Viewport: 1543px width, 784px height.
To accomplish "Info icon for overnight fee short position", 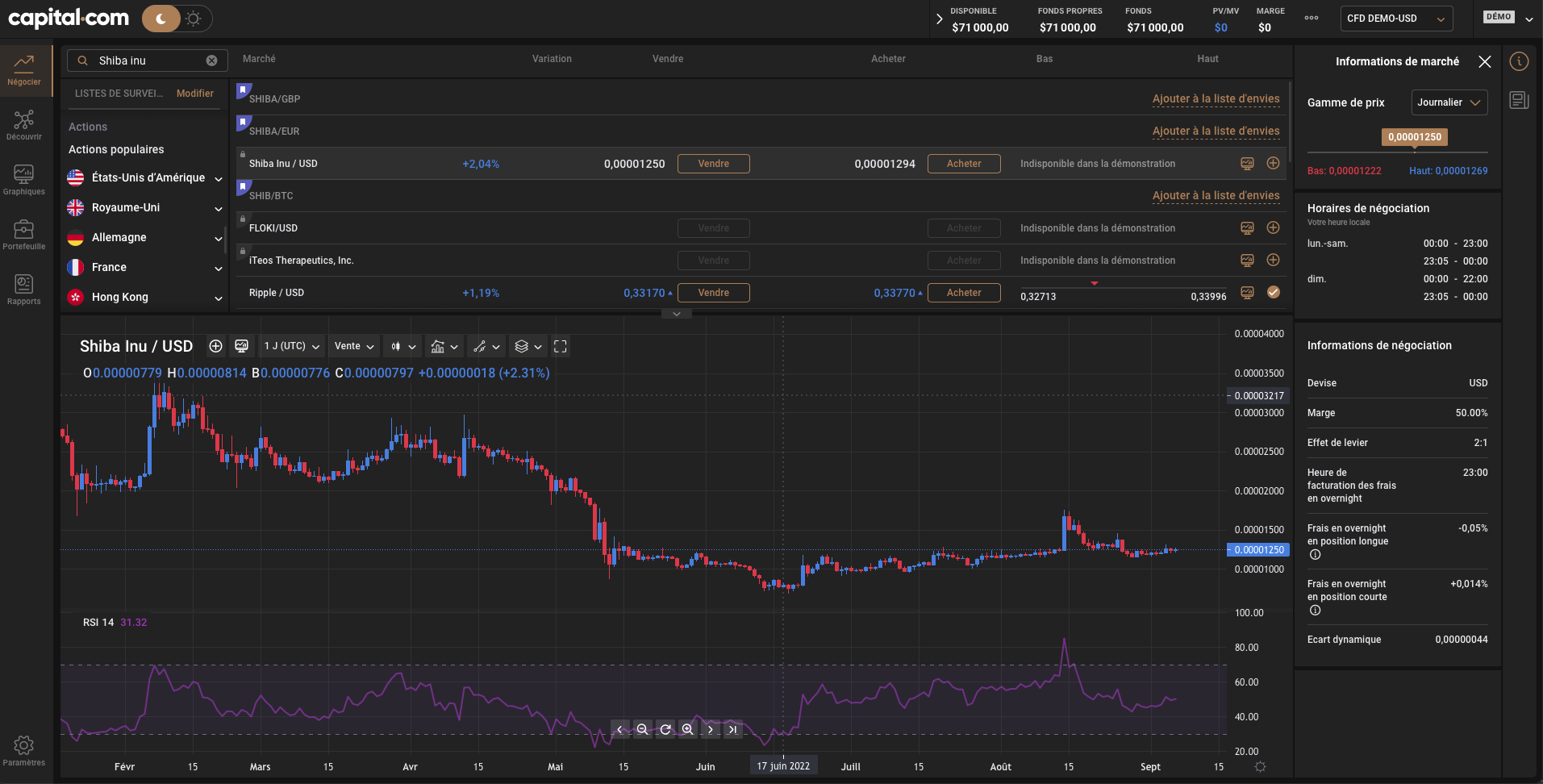I will pyautogui.click(x=1315, y=611).
